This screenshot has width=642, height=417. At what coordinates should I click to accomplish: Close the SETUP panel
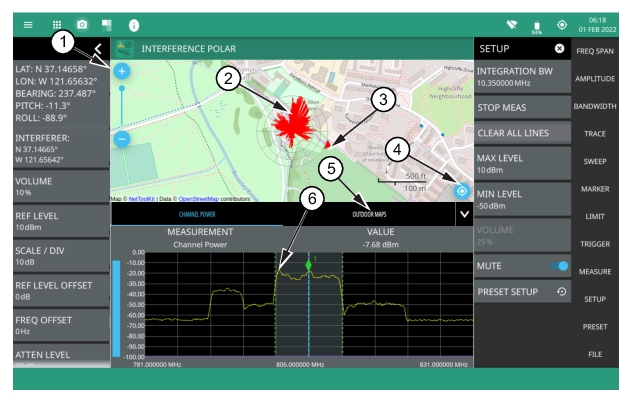(559, 48)
